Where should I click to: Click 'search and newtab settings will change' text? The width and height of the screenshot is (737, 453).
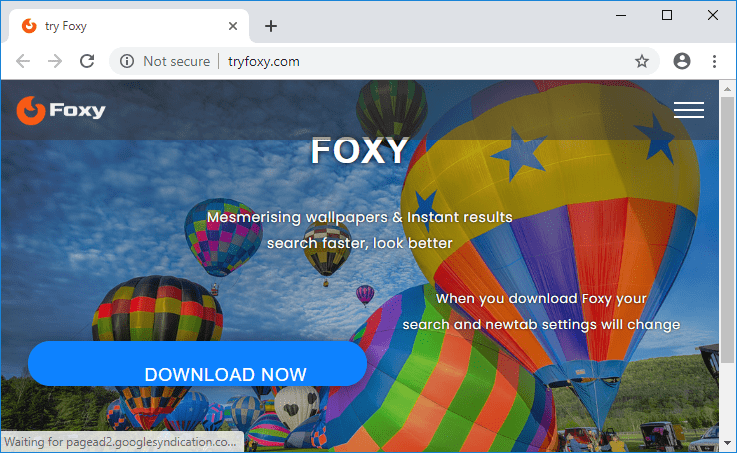pos(541,324)
